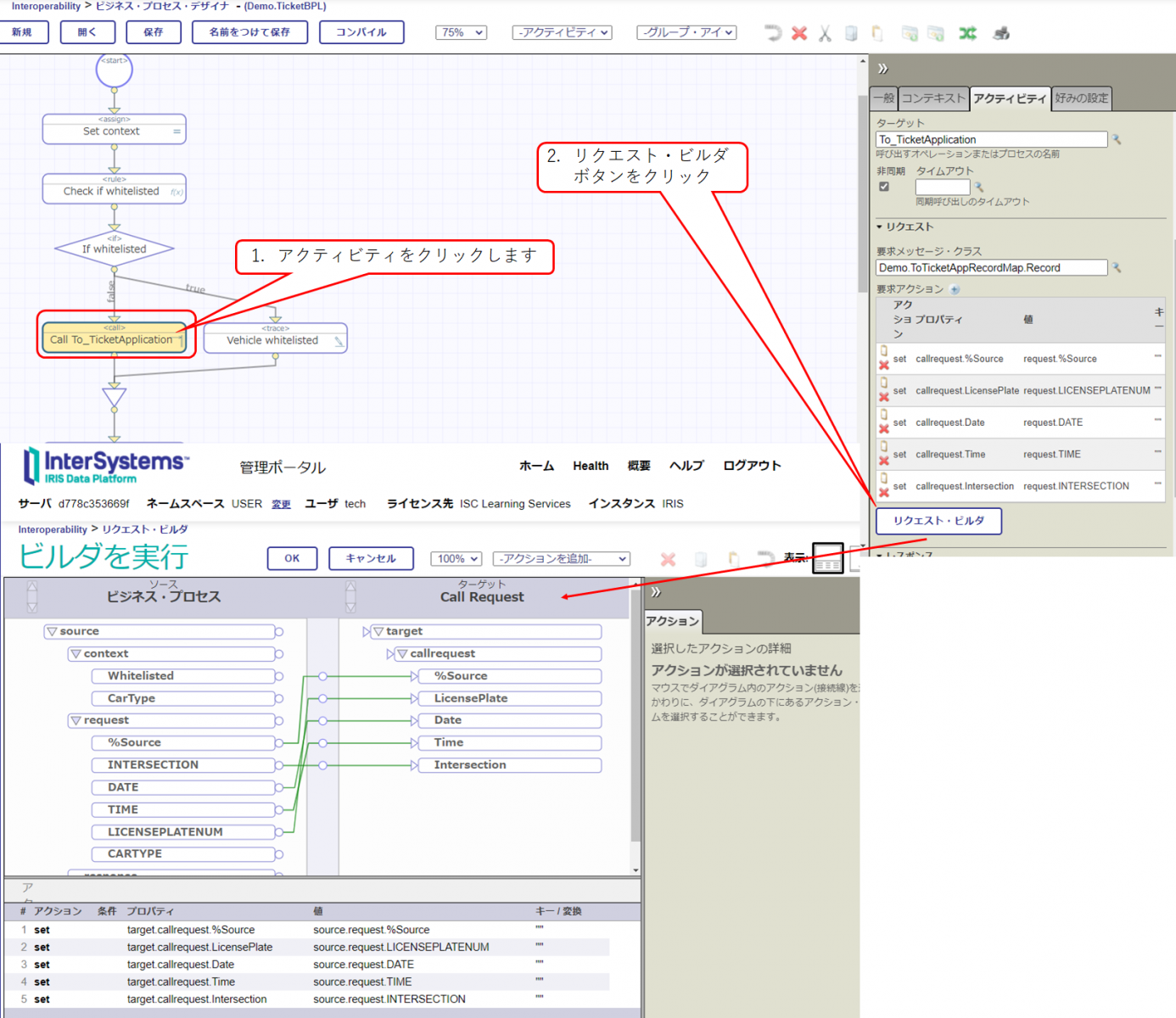Click plus icon beside 要求アクション label
Screen dimensions: 1176x1018
pos(955,289)
